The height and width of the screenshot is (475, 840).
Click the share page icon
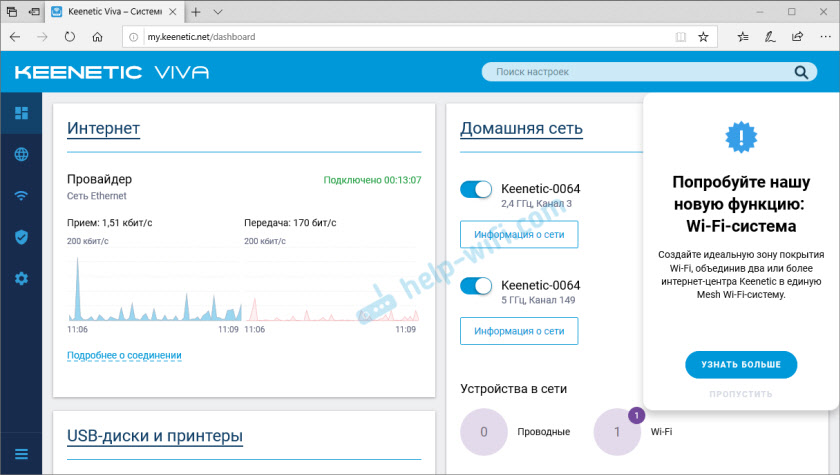(x=797, y=36)
